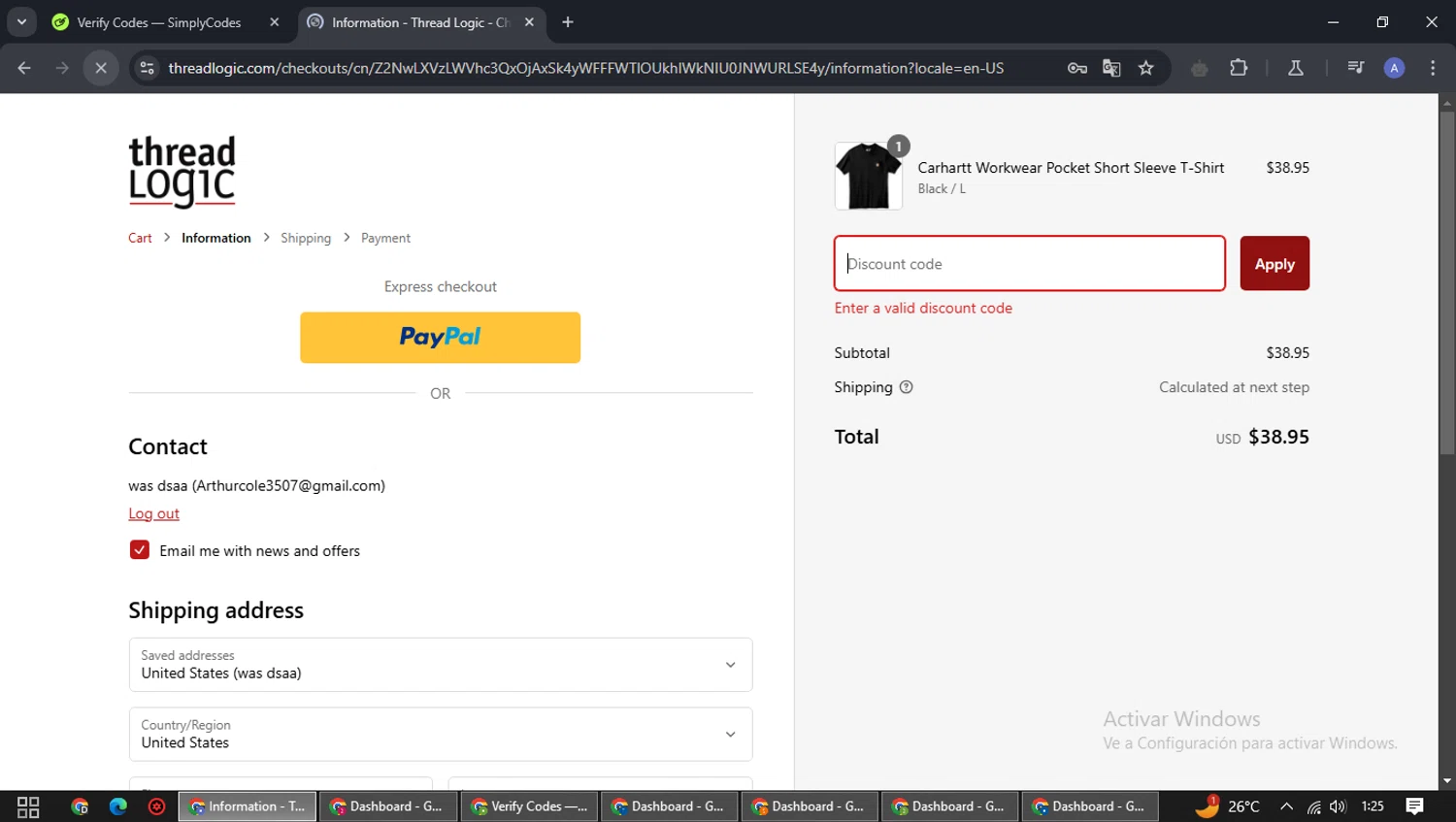Open notification center icon
1456x822 pixels.
[1415, 806]
